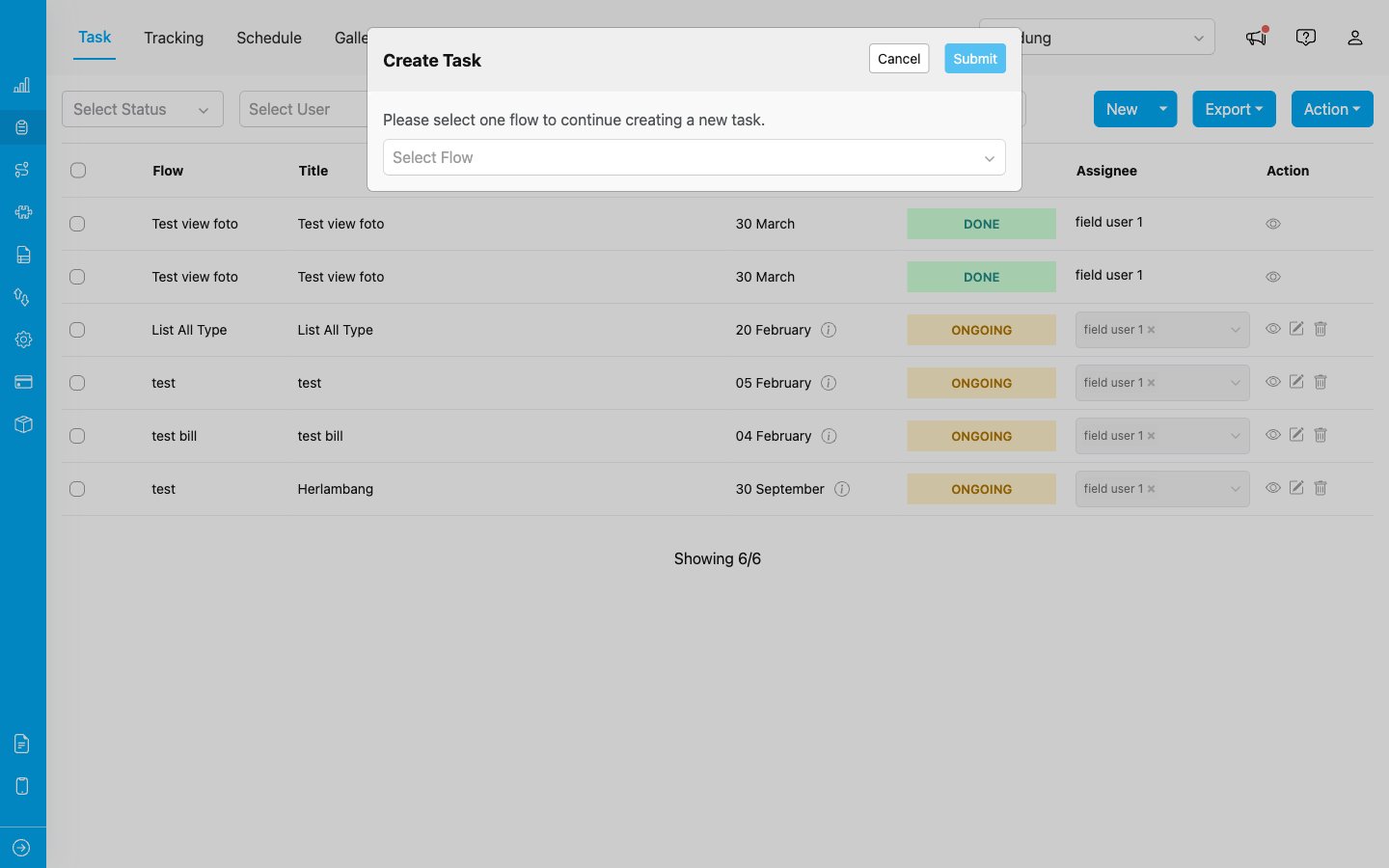
Task: Click the Flow column header
Action: (168, 171)
